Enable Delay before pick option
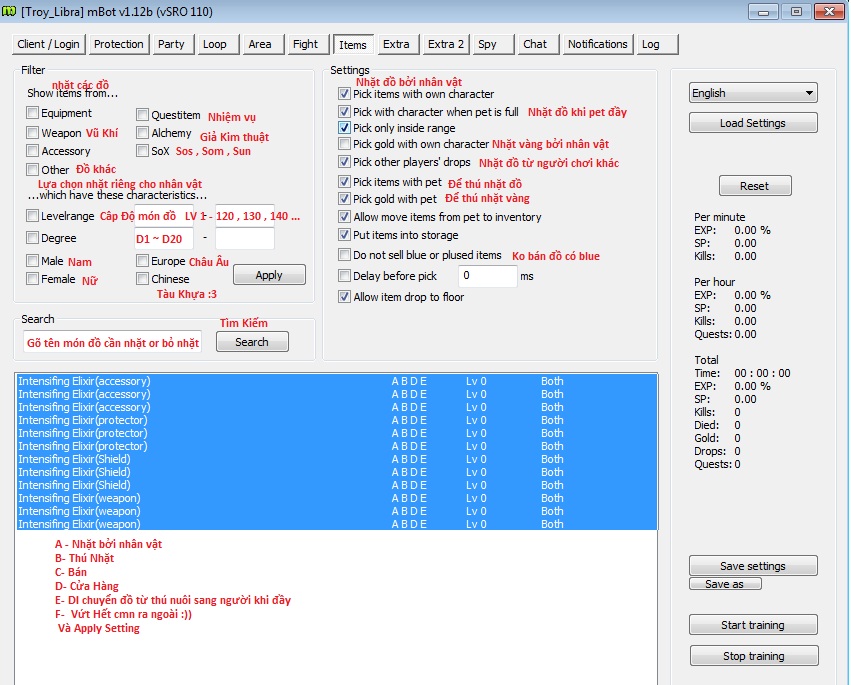This screenshot has width=851, height=685. coord(344,276)
